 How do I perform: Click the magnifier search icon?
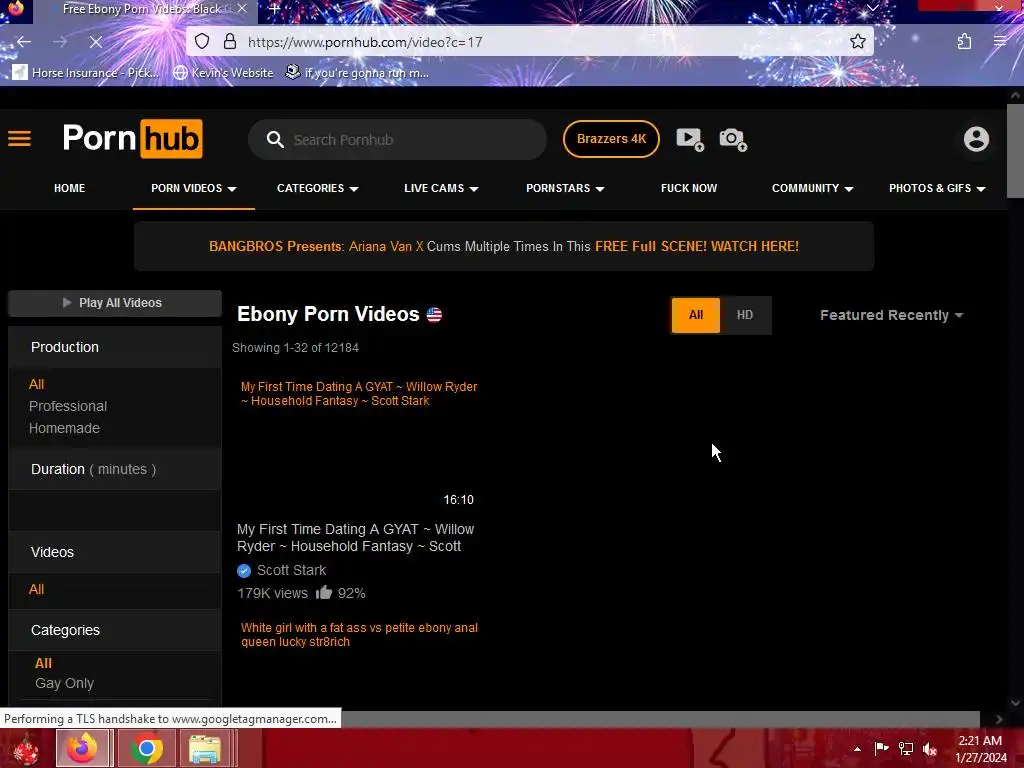[275, 140]
